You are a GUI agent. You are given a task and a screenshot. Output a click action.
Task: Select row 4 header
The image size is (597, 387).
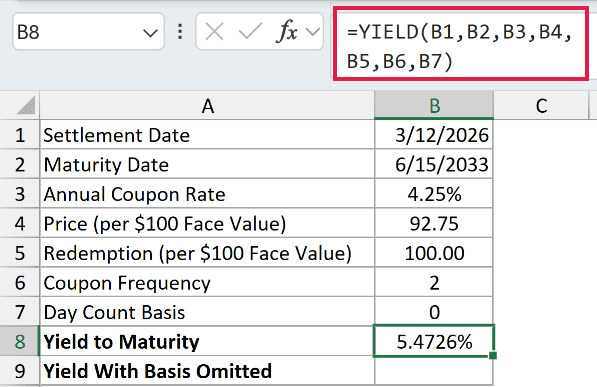pos(20,224)
